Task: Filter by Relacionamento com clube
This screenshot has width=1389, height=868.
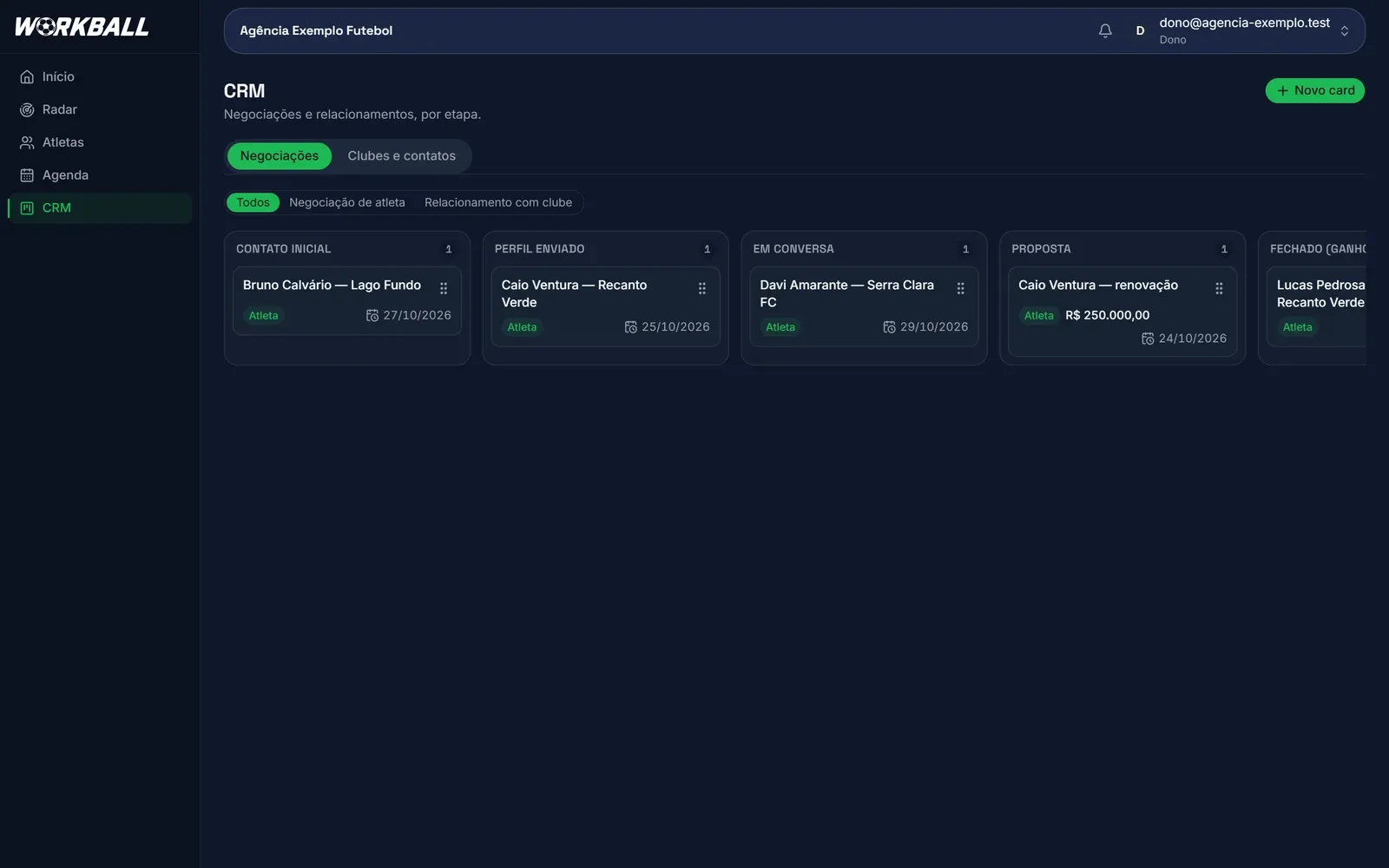Action: 498,202
